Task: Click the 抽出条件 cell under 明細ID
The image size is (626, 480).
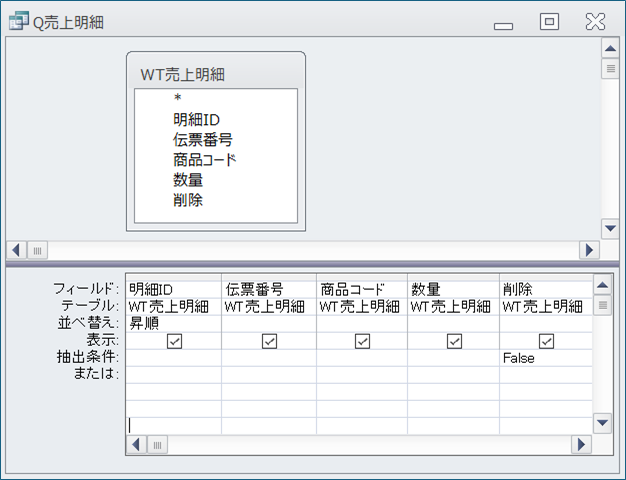Action: pos(174,358)
